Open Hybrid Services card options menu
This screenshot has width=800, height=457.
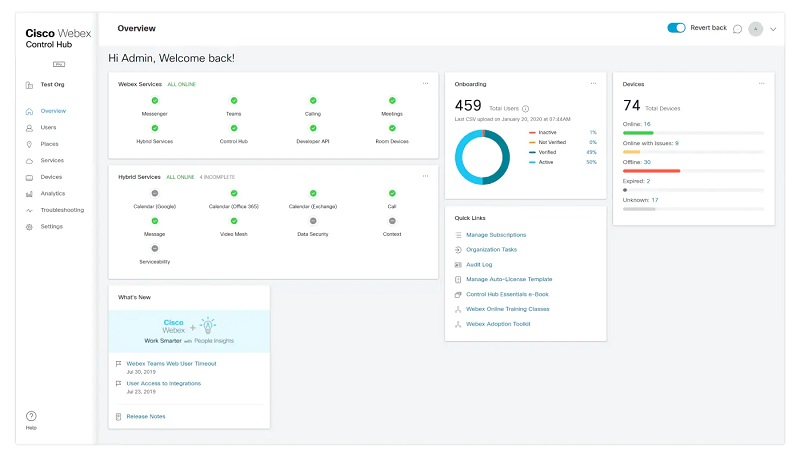[x=426, y=176]
